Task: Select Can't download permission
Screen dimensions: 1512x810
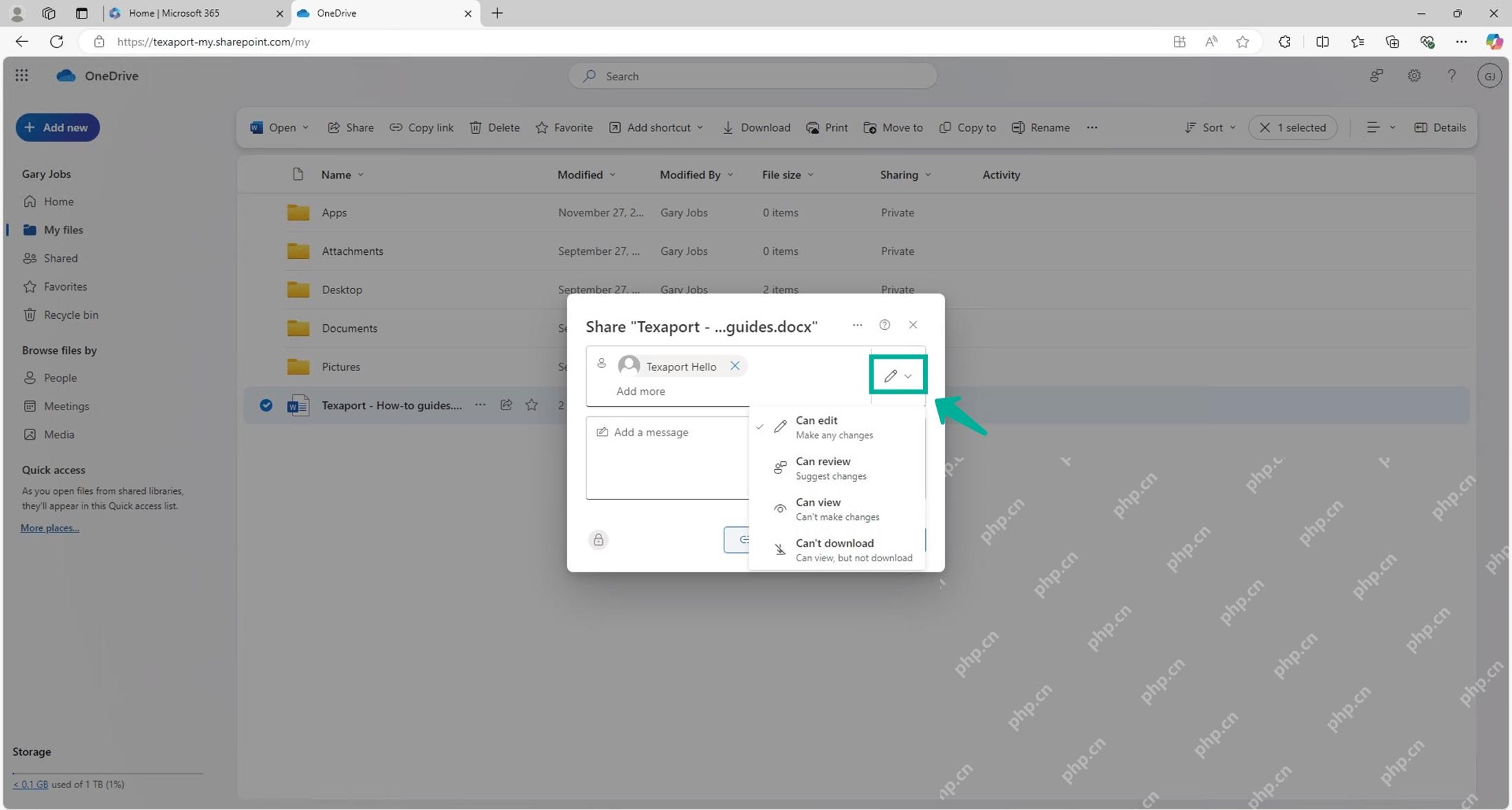Action: 837,550
